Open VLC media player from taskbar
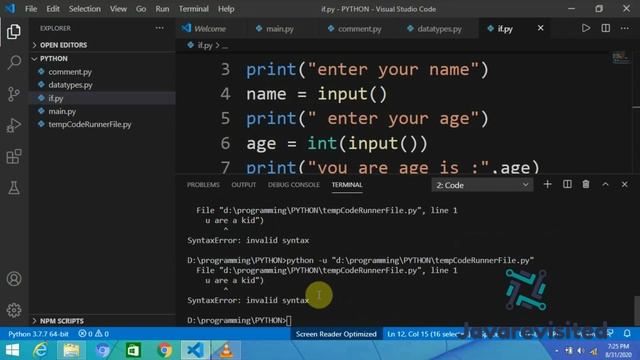The width and height of the screenshot is (640, 360). (x=226, y=350)
